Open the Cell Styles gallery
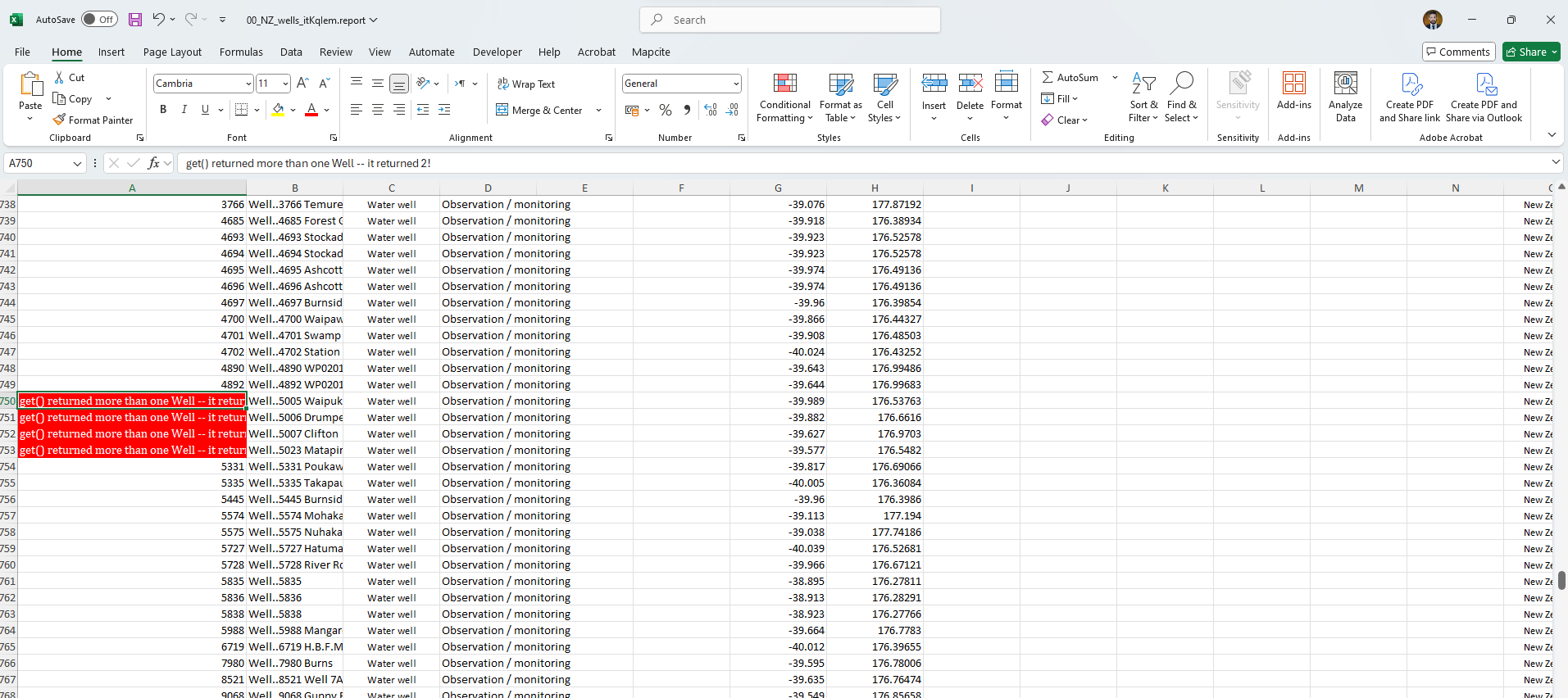1568x698 pixels. pyautogui.click(x=884, y=97)
